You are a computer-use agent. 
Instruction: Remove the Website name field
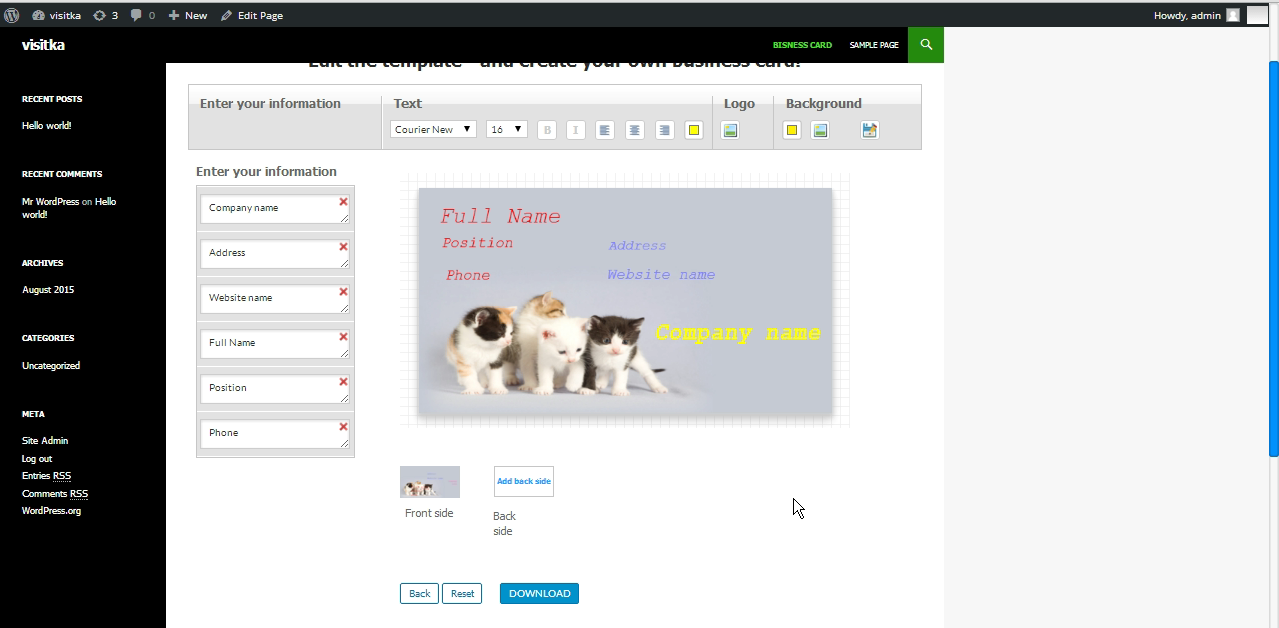pos(343,292)
